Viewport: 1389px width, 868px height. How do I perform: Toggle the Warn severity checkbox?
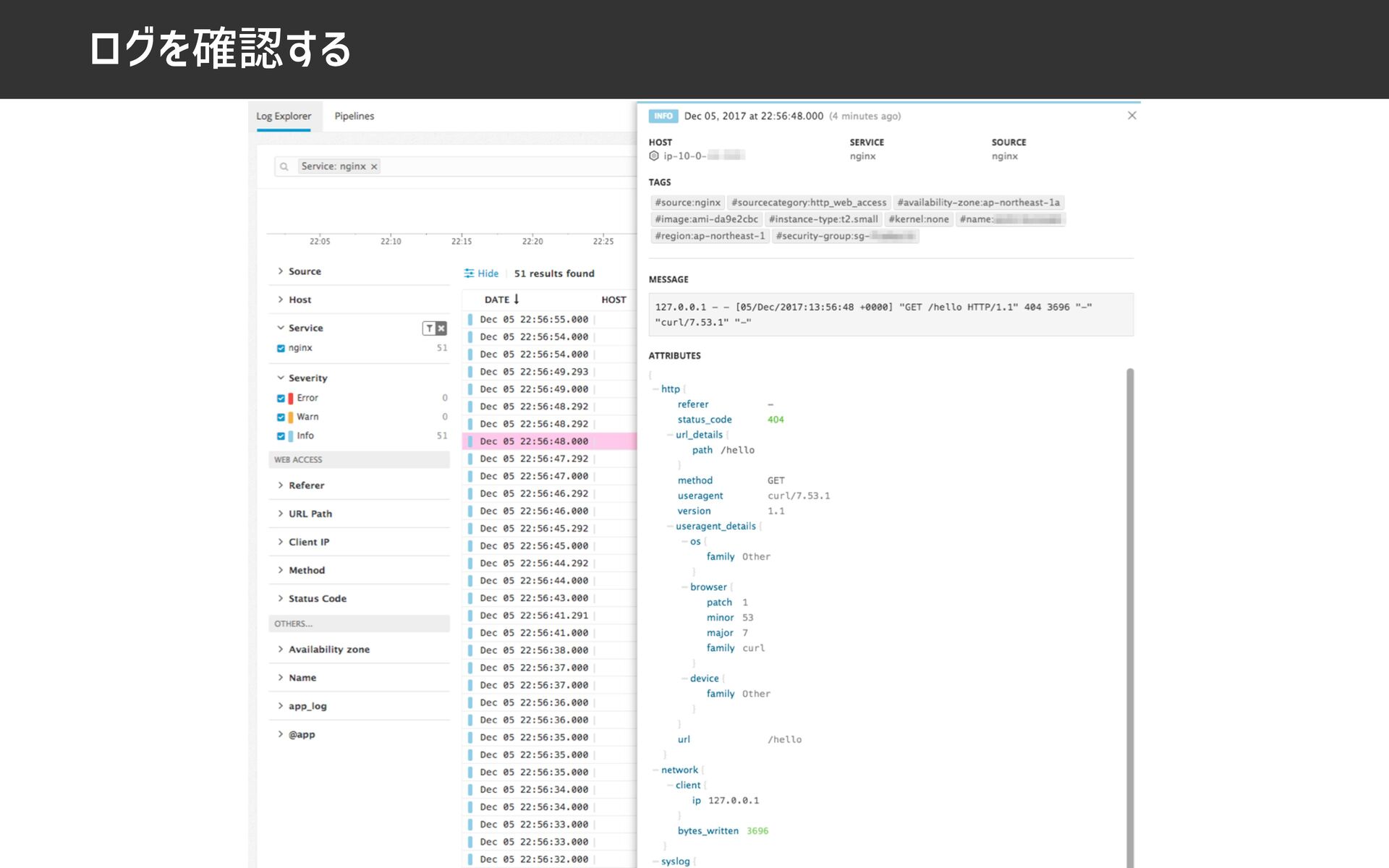[281, 417]
